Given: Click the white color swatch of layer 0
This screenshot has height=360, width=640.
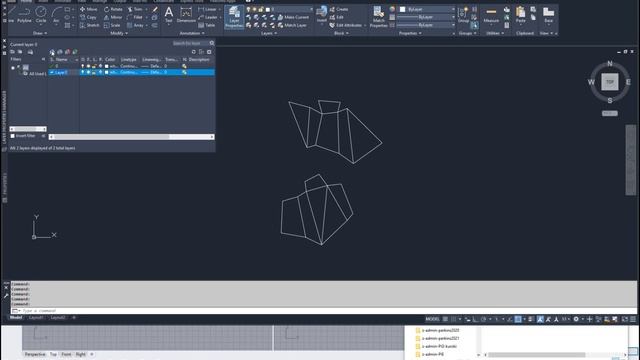Looking at the screenshot, I should [107, 66].
